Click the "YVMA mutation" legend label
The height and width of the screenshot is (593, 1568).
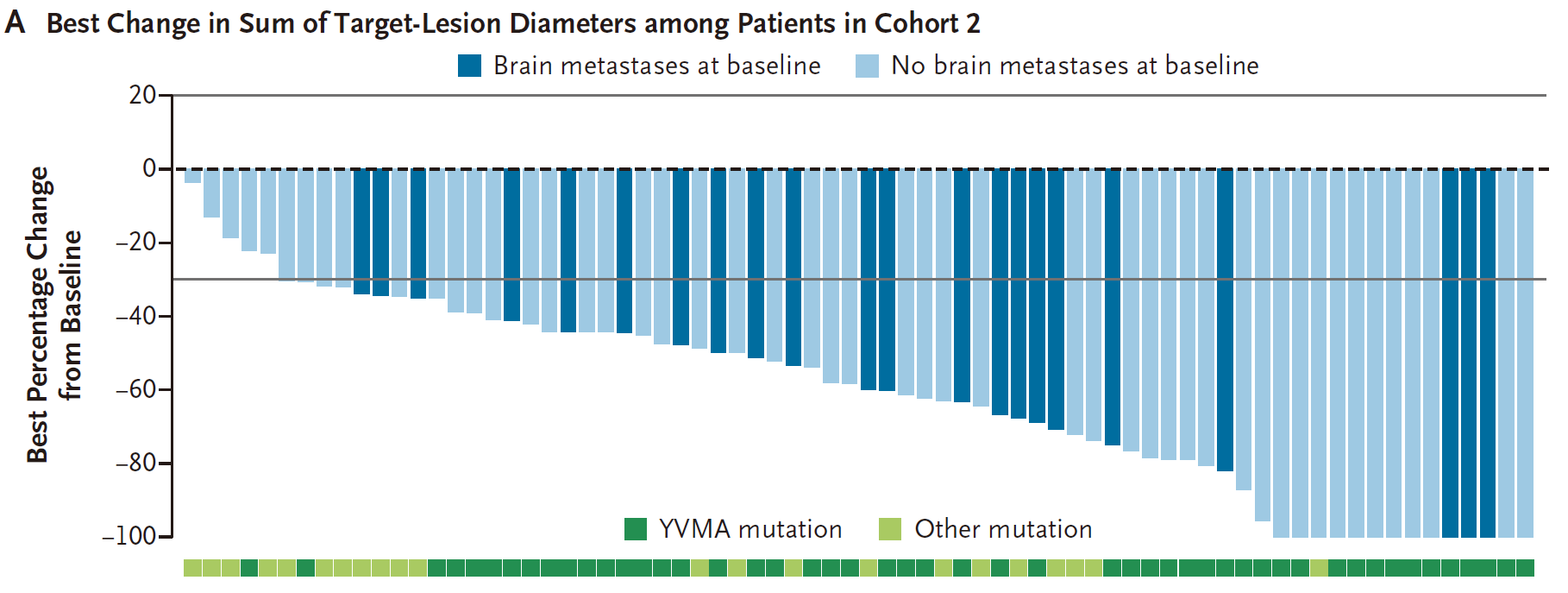750,529
